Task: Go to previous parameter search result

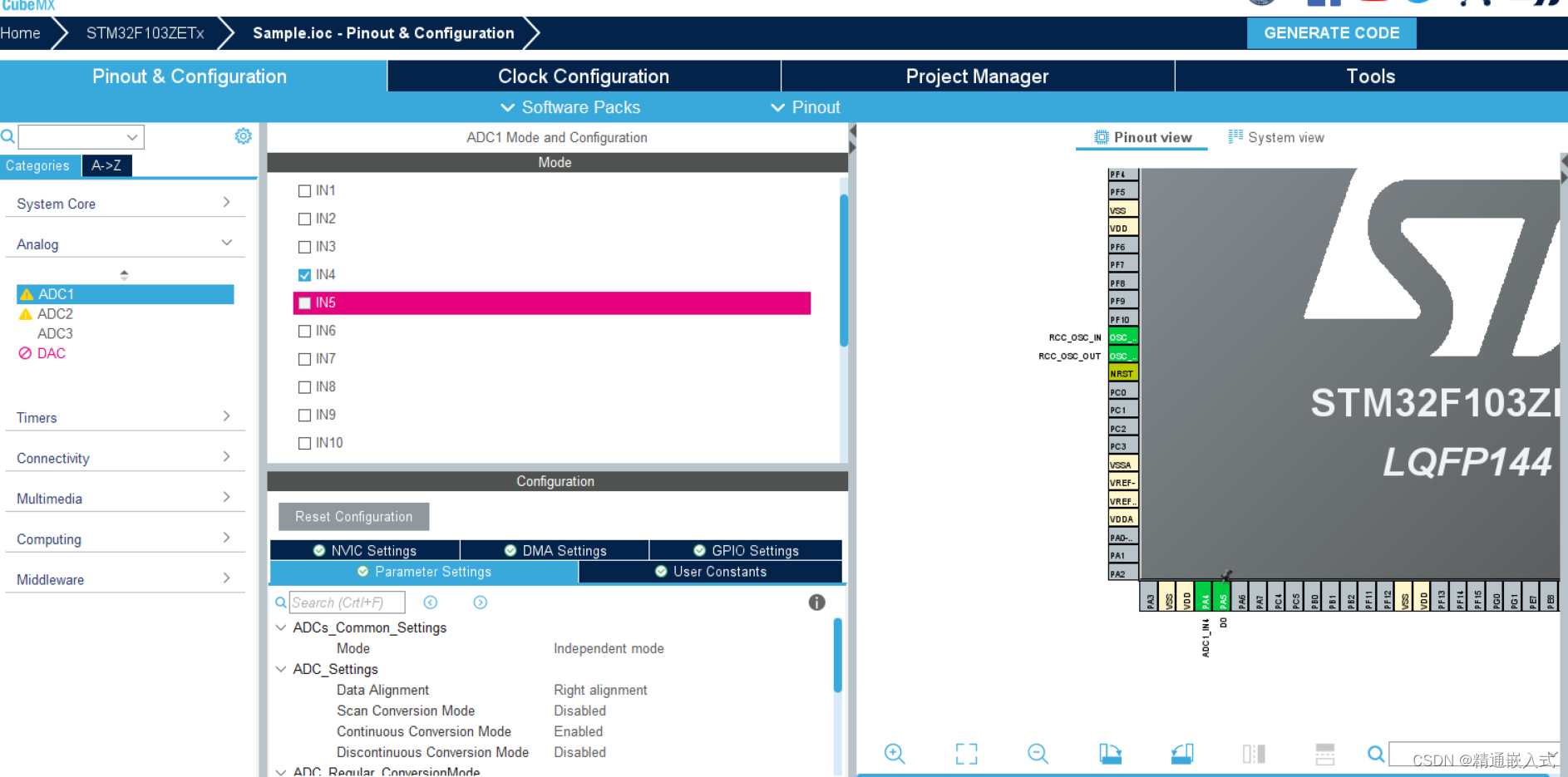Action: point(431,602)
